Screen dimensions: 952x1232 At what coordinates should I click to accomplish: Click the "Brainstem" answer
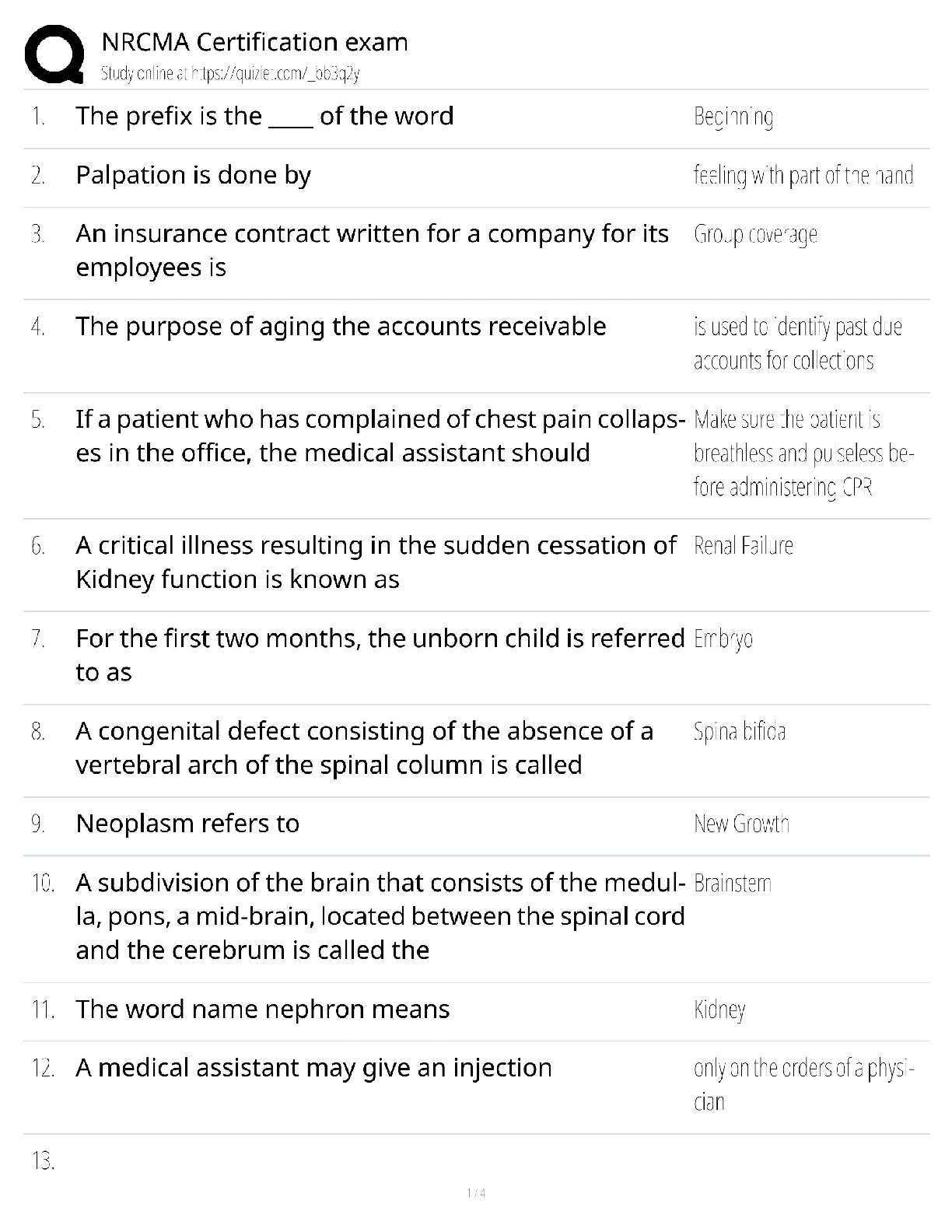coord(732,884)
